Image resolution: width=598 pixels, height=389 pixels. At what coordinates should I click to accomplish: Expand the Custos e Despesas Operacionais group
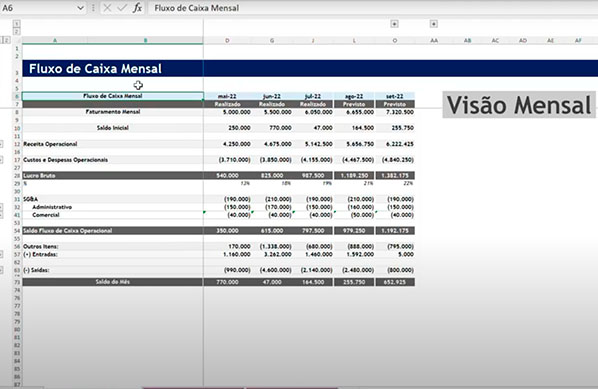(2, 160)
